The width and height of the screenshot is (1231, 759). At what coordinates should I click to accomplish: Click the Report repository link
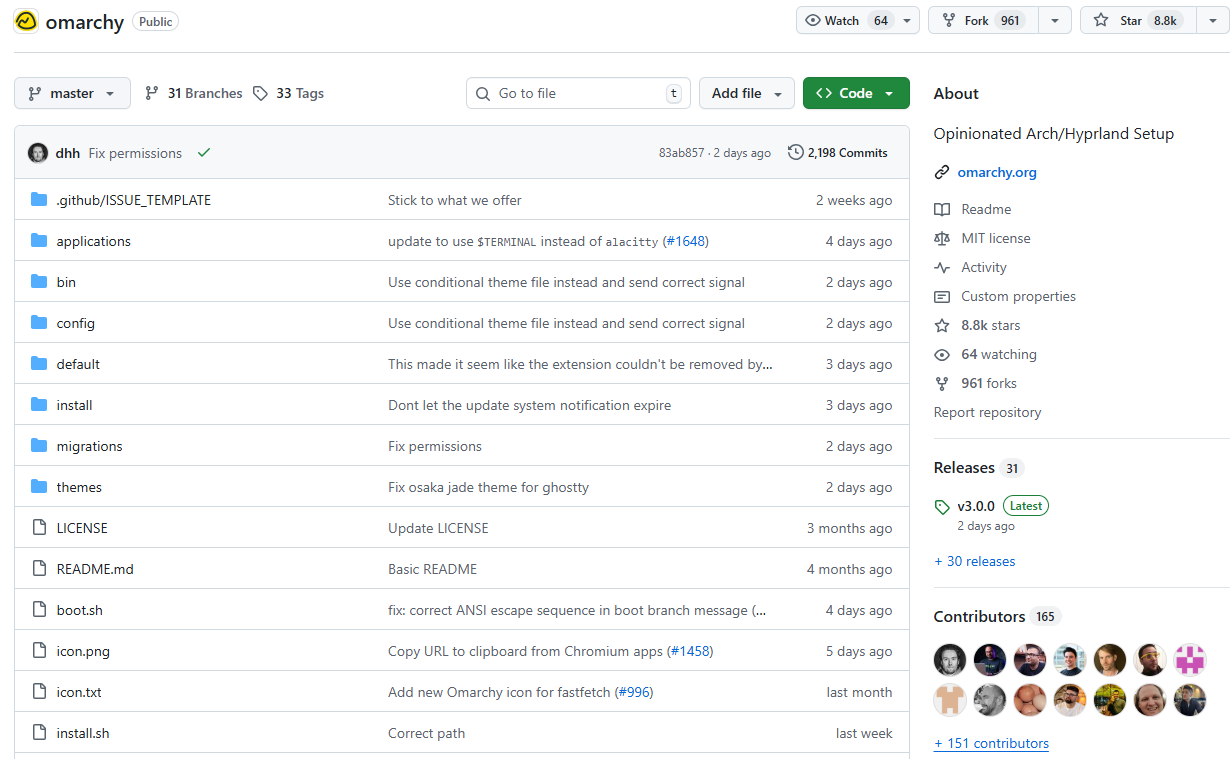coord(987,412)
